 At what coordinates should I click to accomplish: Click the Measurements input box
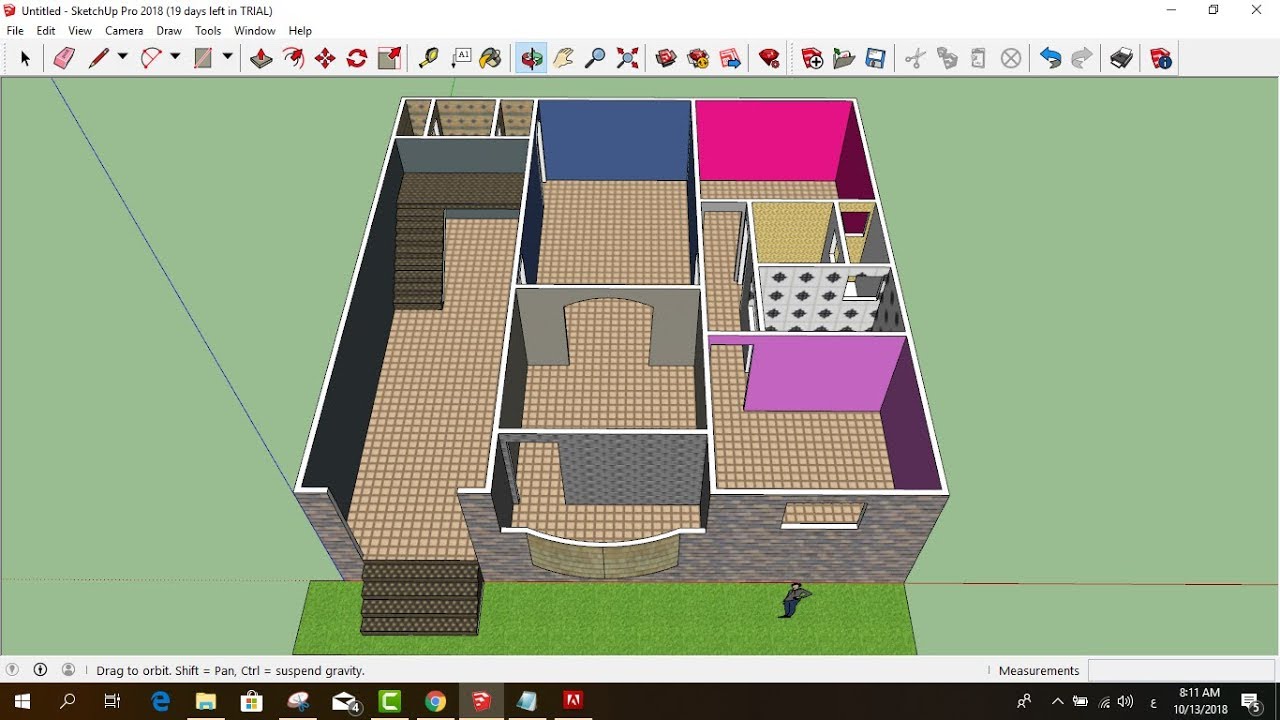[x=1181, y=670]
